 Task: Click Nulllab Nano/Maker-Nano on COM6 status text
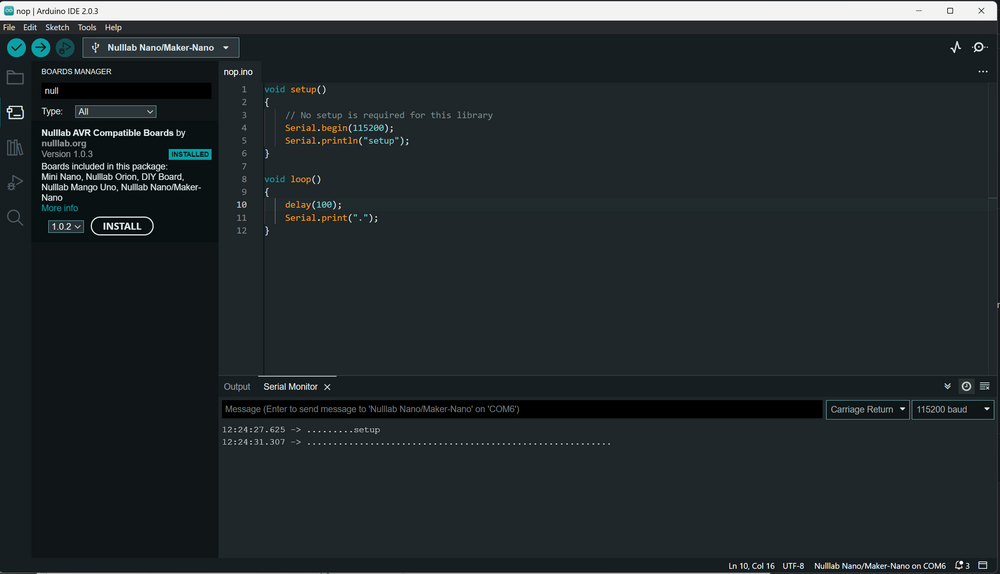[879, 566]
